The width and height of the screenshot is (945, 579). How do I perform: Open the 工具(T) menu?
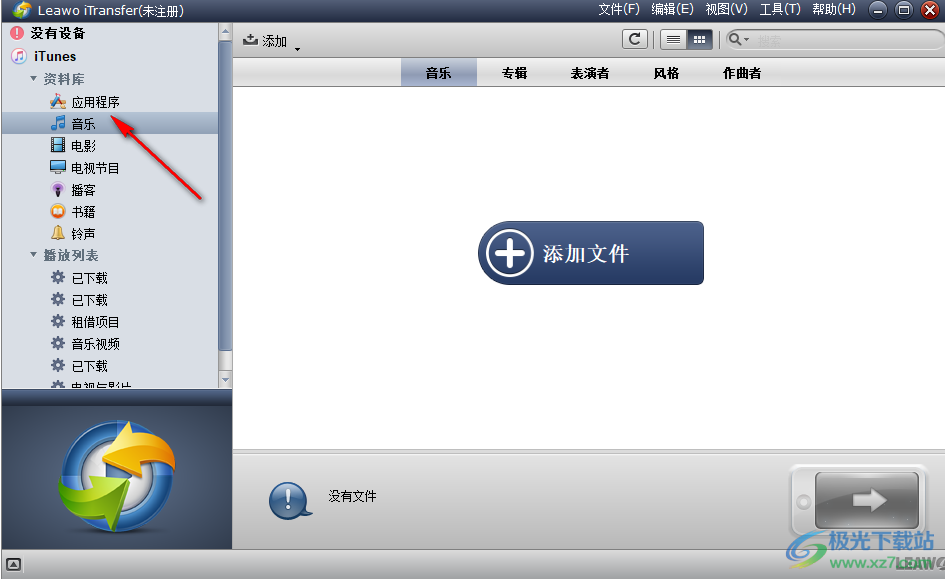tap(780, 9)
